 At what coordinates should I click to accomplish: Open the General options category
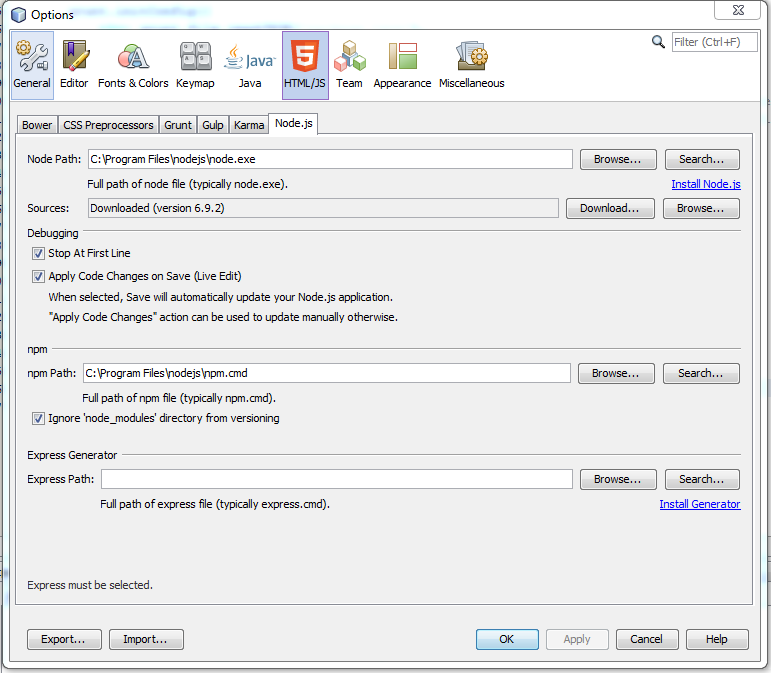[32, 65]
